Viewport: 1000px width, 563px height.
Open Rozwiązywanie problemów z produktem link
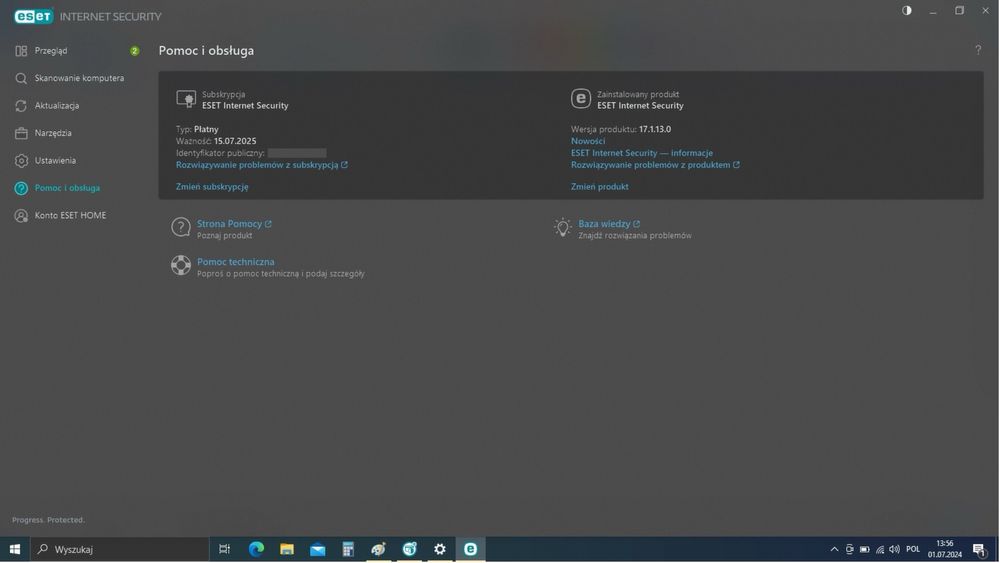655,165
